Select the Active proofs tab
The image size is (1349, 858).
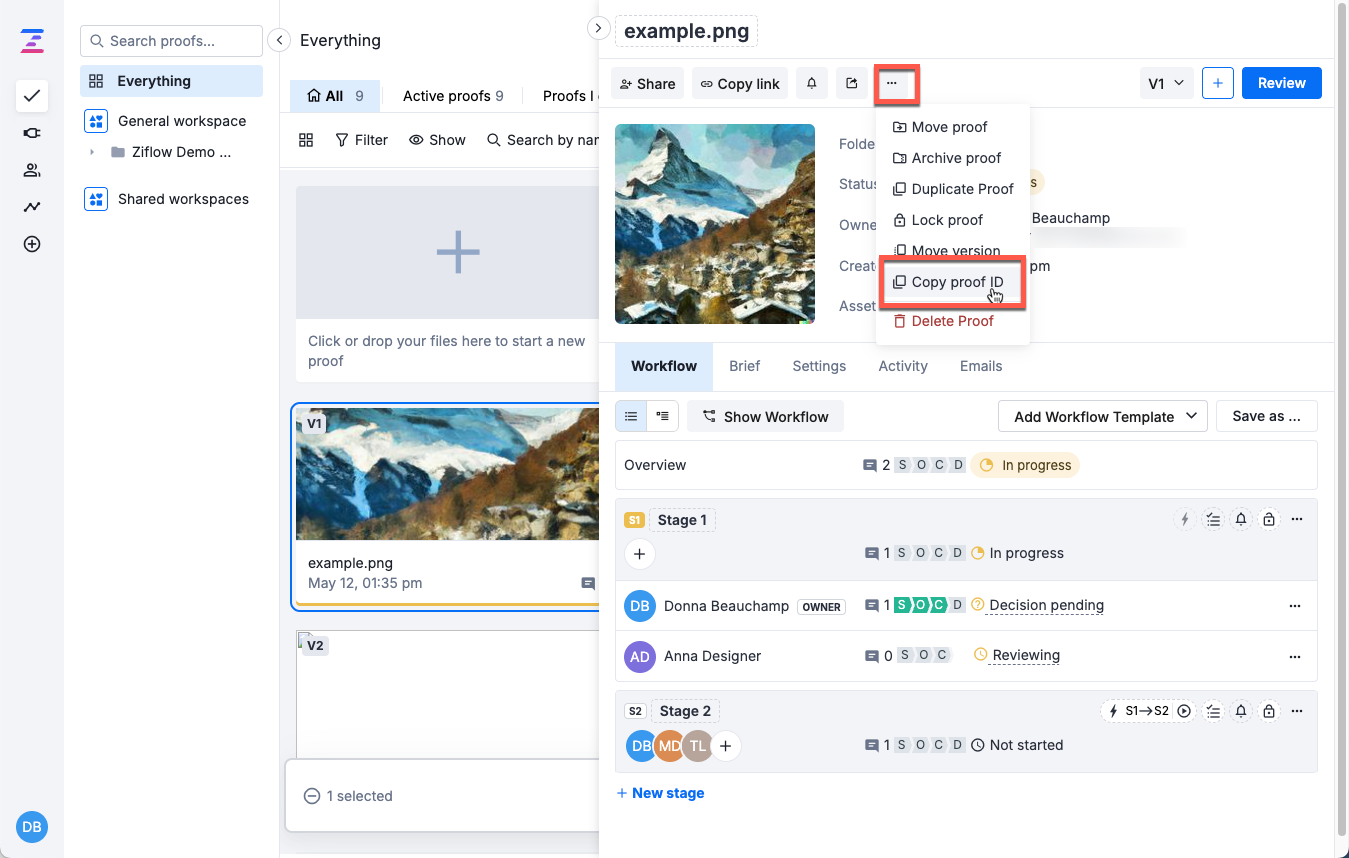(x=453, y=96)
